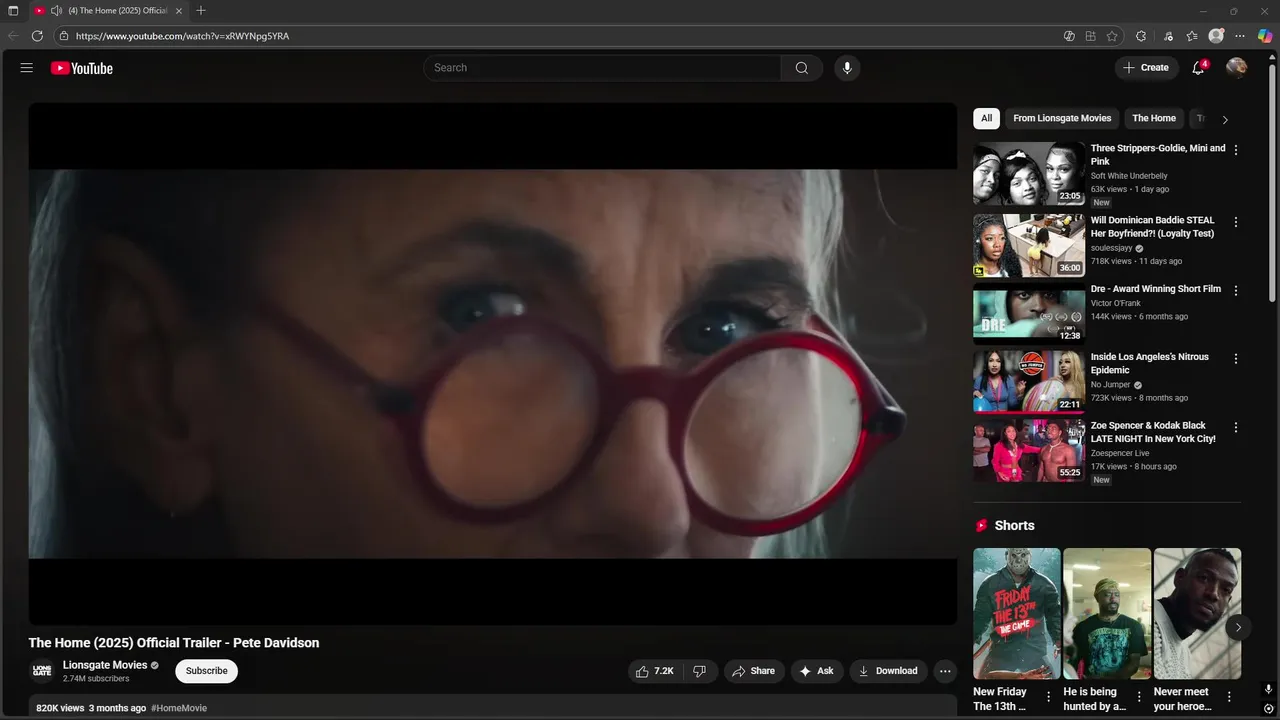Open the YouTube hamburger guide menu

point(27,68)
